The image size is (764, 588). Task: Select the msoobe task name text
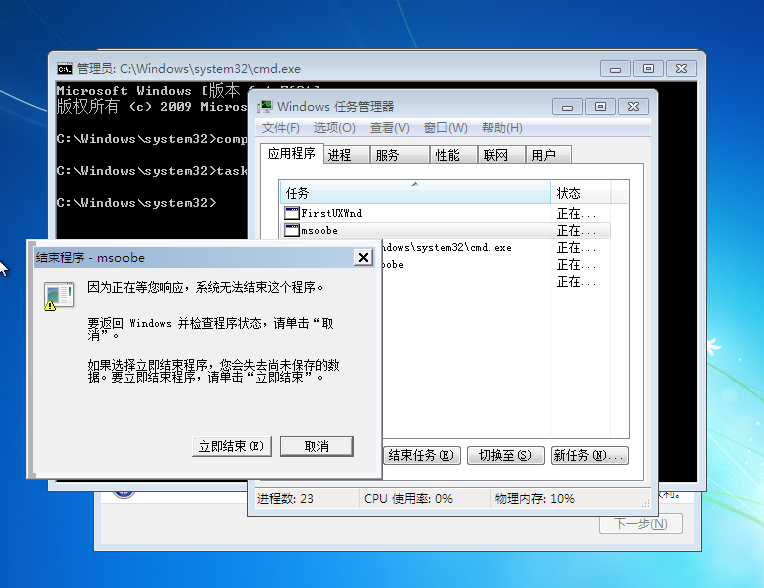pyautogui.click(x=319, y=230)
